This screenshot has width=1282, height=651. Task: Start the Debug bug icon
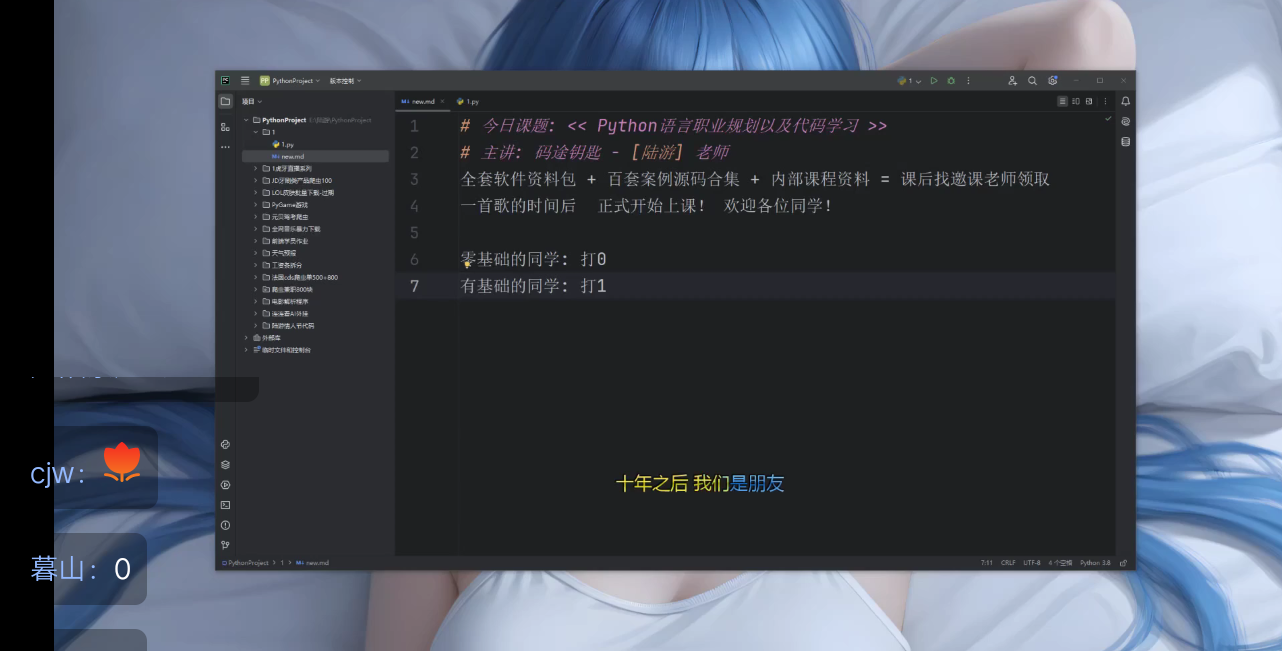951,81
